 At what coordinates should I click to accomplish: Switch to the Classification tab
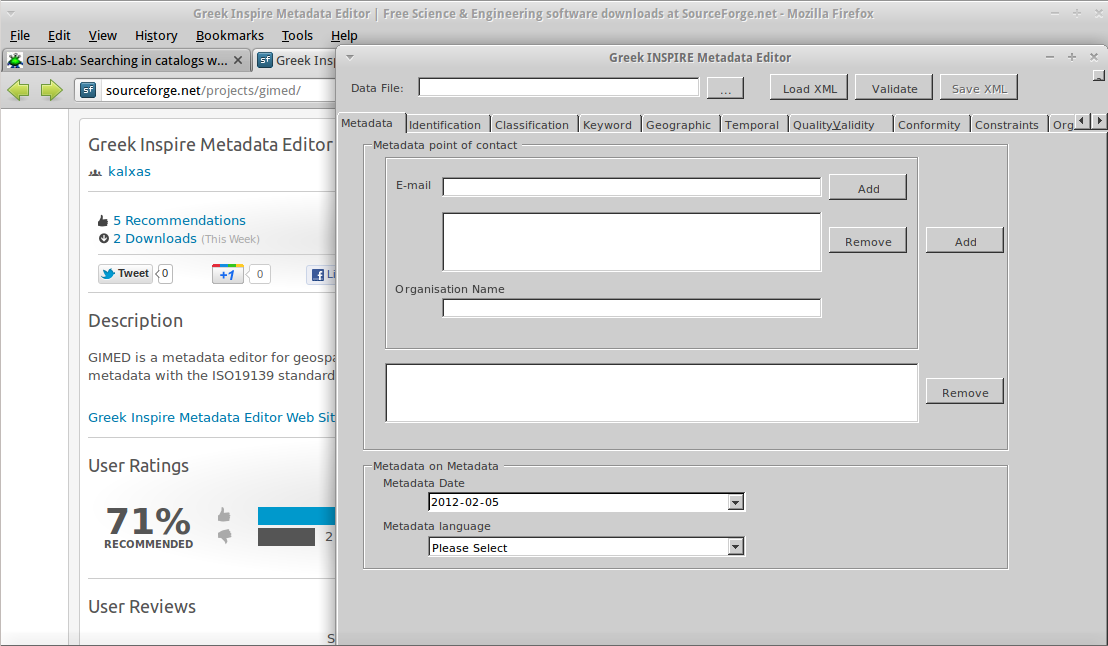tap(531, 124)
